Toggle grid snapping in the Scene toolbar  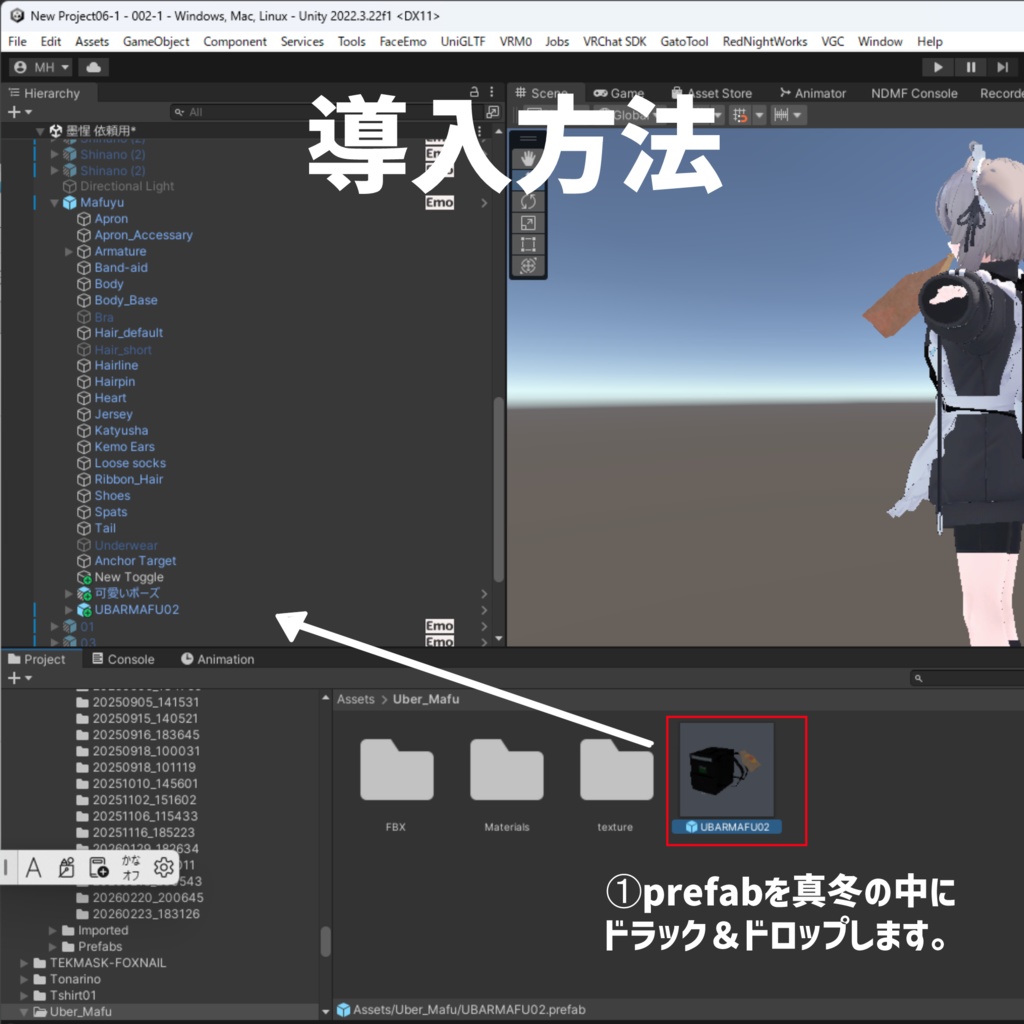pyautogui.click(x=740, y=115)
